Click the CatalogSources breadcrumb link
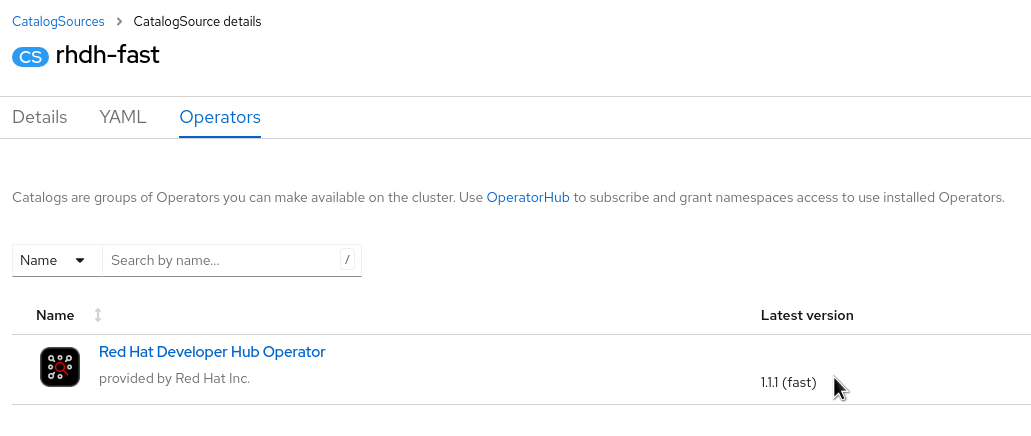1031x436 pixels. click(58, 22)
